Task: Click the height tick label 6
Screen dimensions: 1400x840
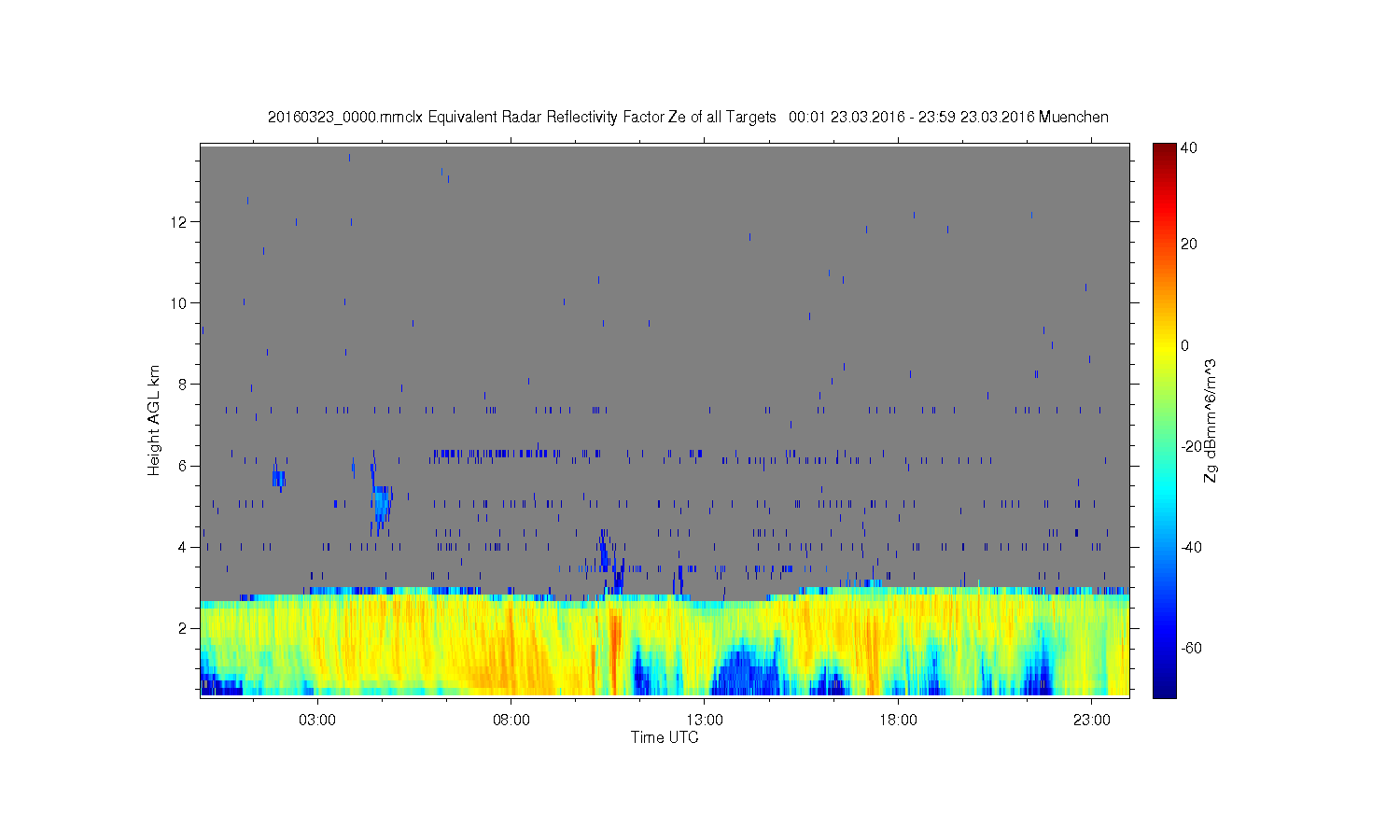Action: tap(182, 466)
